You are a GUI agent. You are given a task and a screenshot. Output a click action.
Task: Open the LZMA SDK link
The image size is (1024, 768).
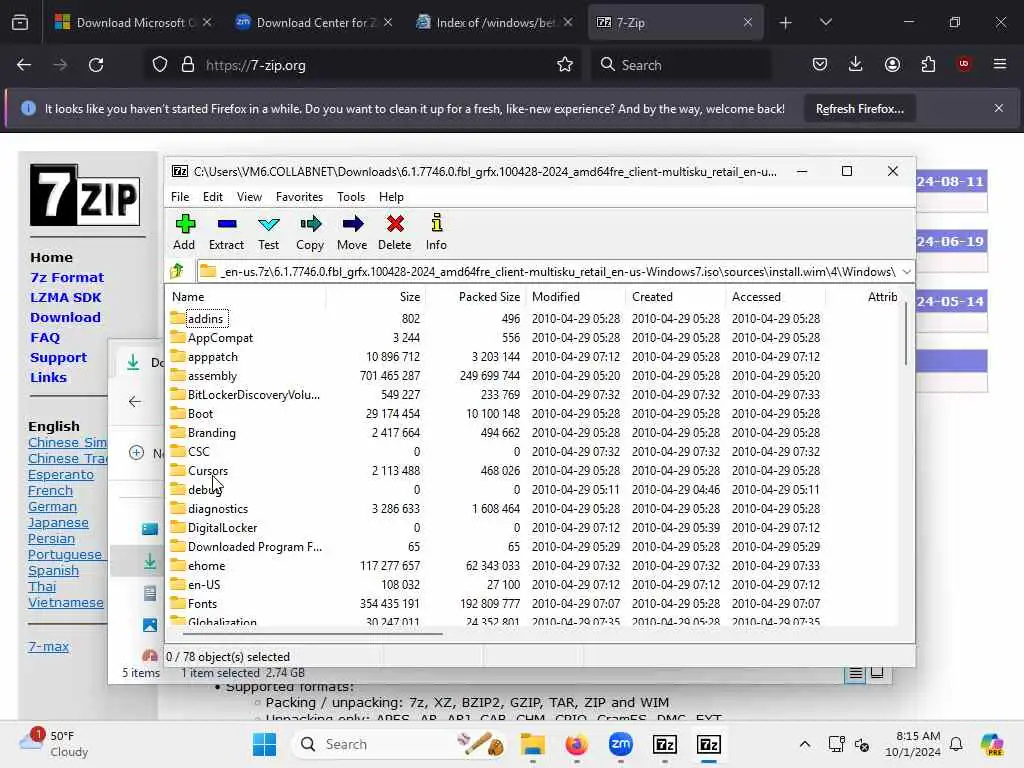pyautogui.click(x=65, y=298)
